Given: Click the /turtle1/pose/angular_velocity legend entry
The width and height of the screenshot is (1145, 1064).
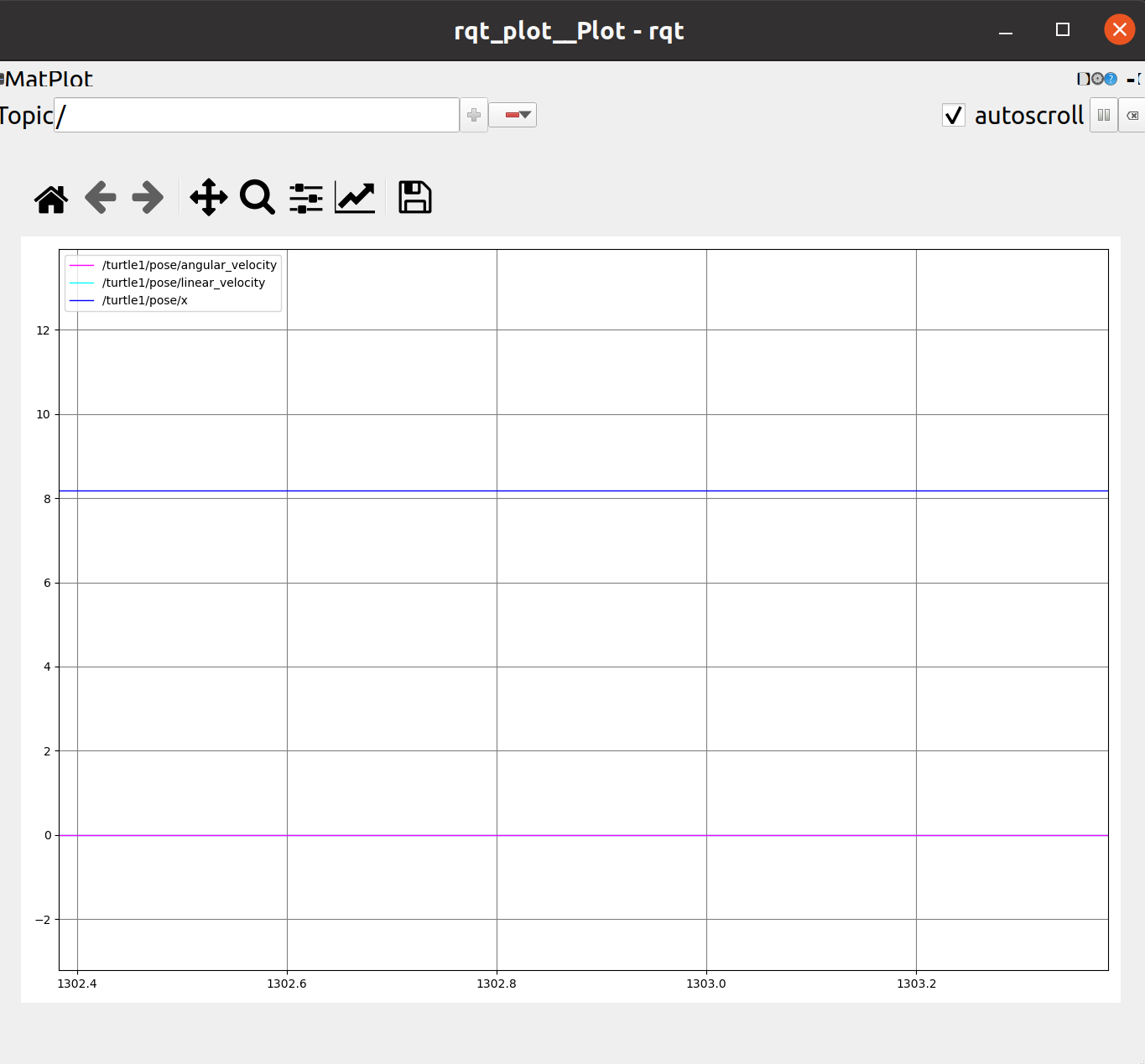Looking at the screenshot, I should point(173,265).
